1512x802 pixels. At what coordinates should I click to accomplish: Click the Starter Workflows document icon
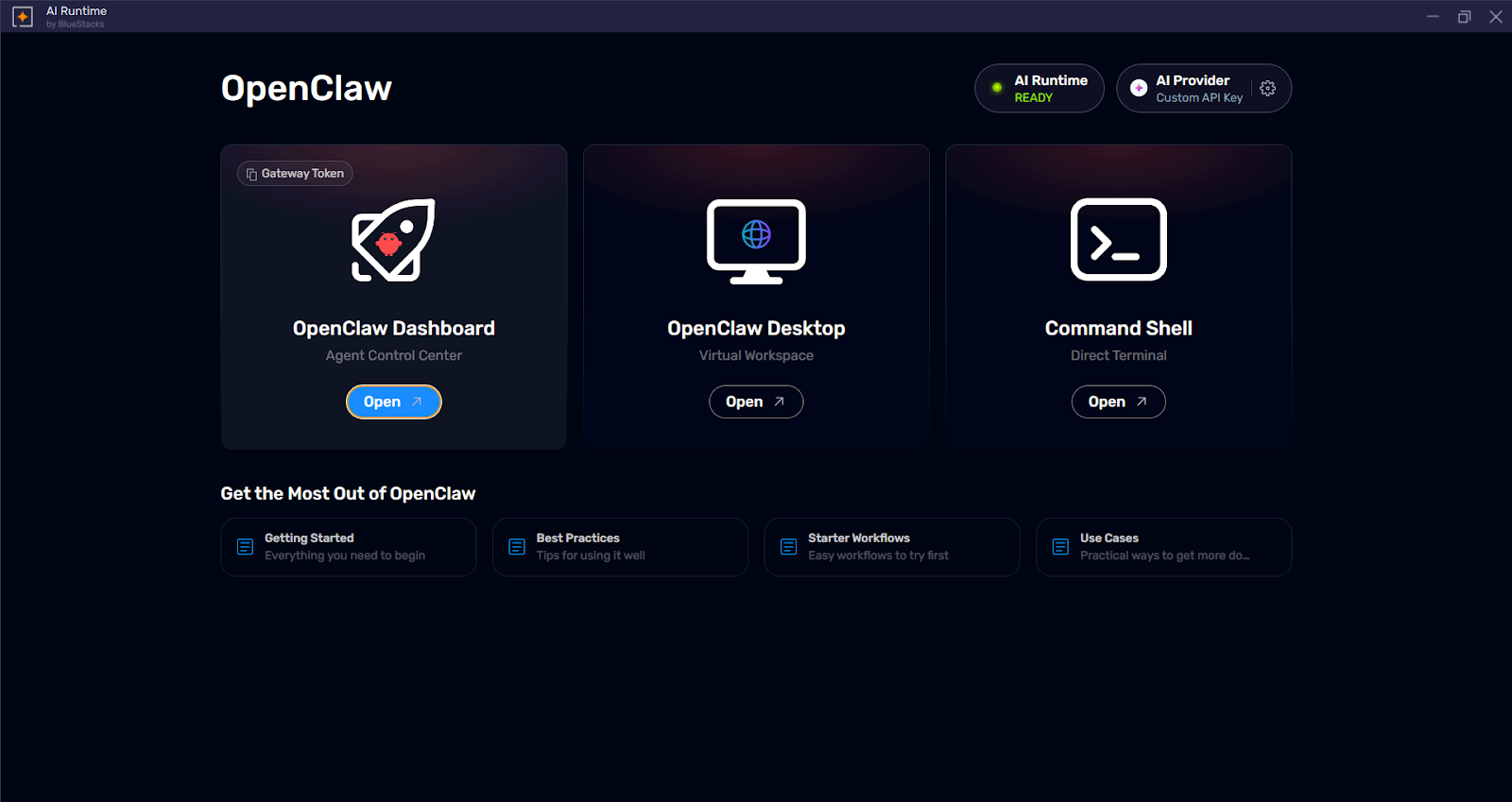pyautogui.click(x=788, y=547)
